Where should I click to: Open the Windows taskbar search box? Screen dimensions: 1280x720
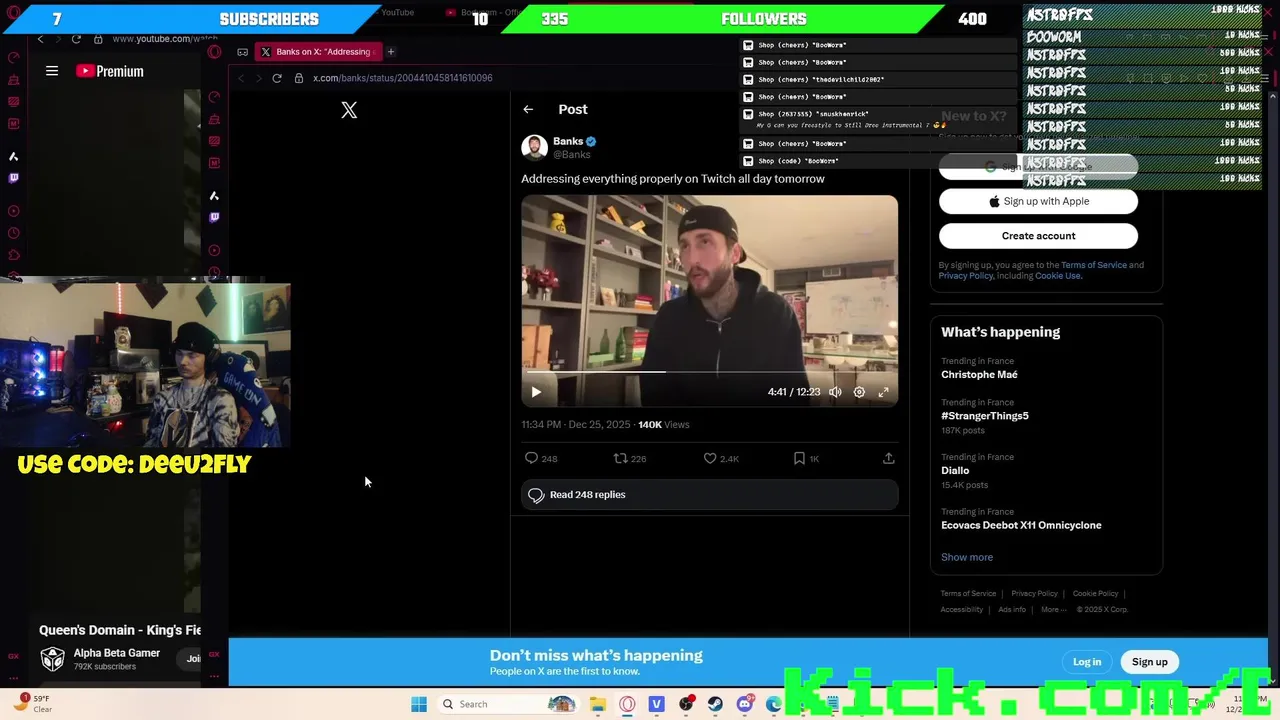[507, 704]
